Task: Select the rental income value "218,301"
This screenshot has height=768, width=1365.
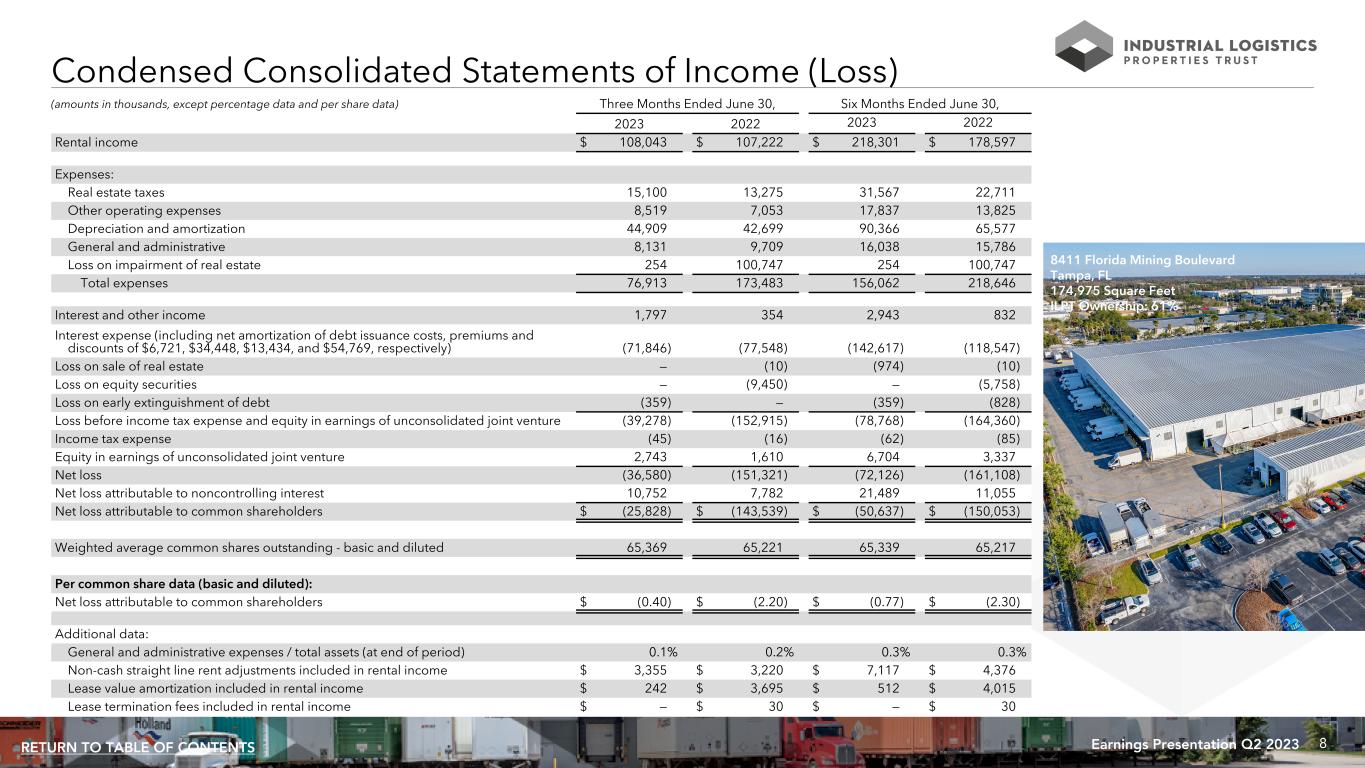Action: (878, 143)
